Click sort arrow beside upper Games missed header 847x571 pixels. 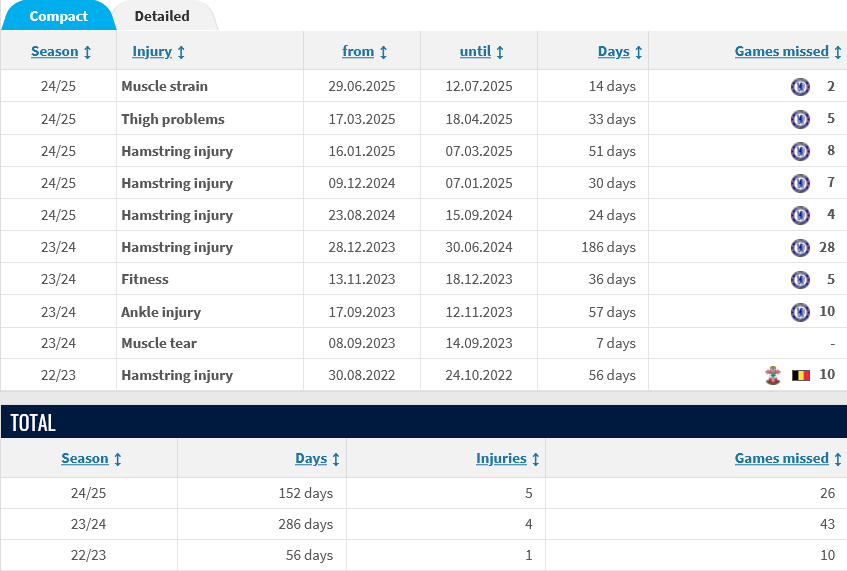click(x=838, y=52)
